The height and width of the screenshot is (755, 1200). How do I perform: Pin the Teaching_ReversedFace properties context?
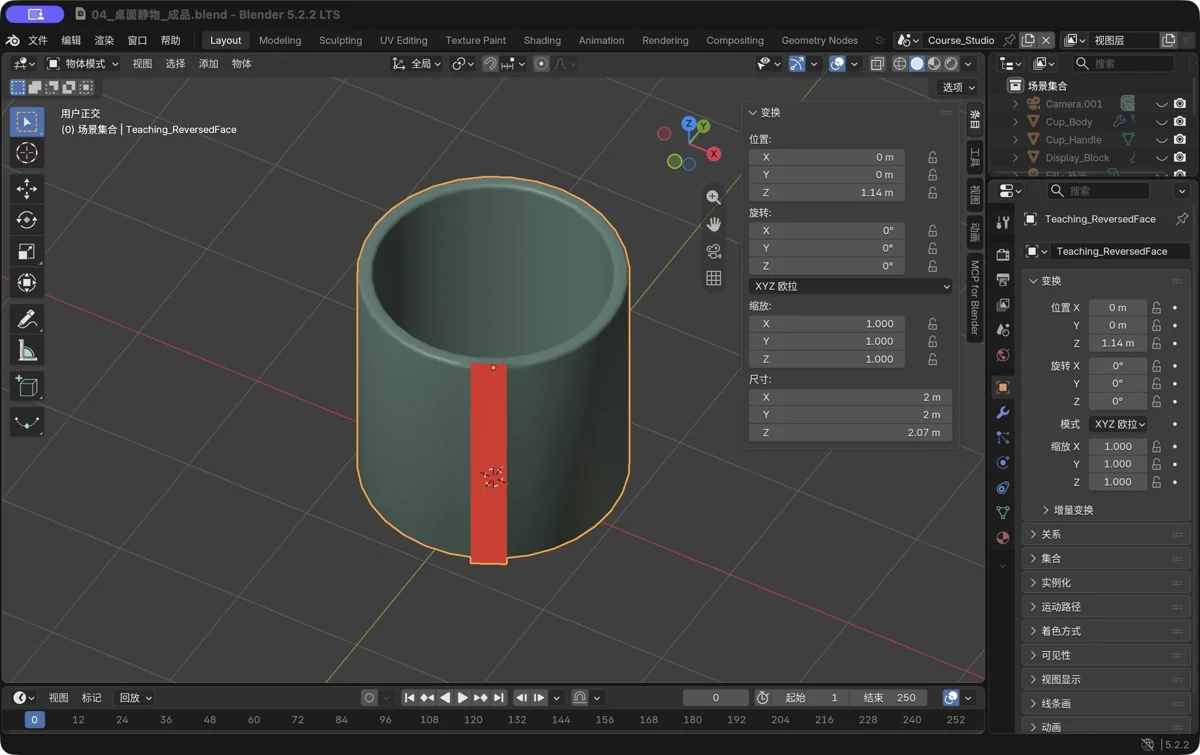pos(1181,219)
